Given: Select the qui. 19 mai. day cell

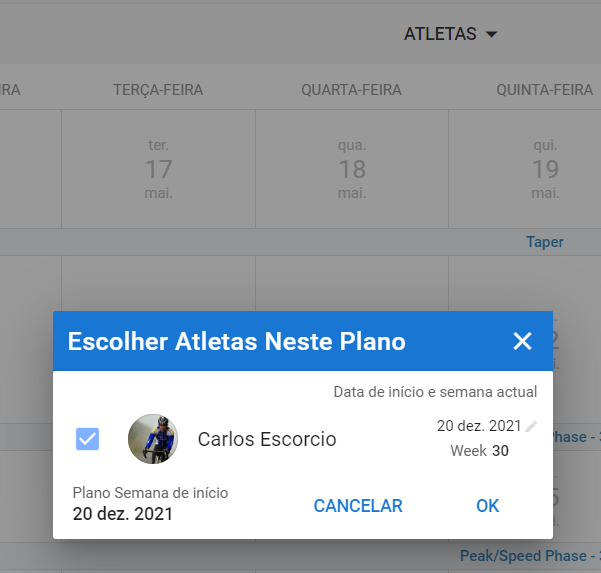Looking at the screenshot, I should point(525,169).
